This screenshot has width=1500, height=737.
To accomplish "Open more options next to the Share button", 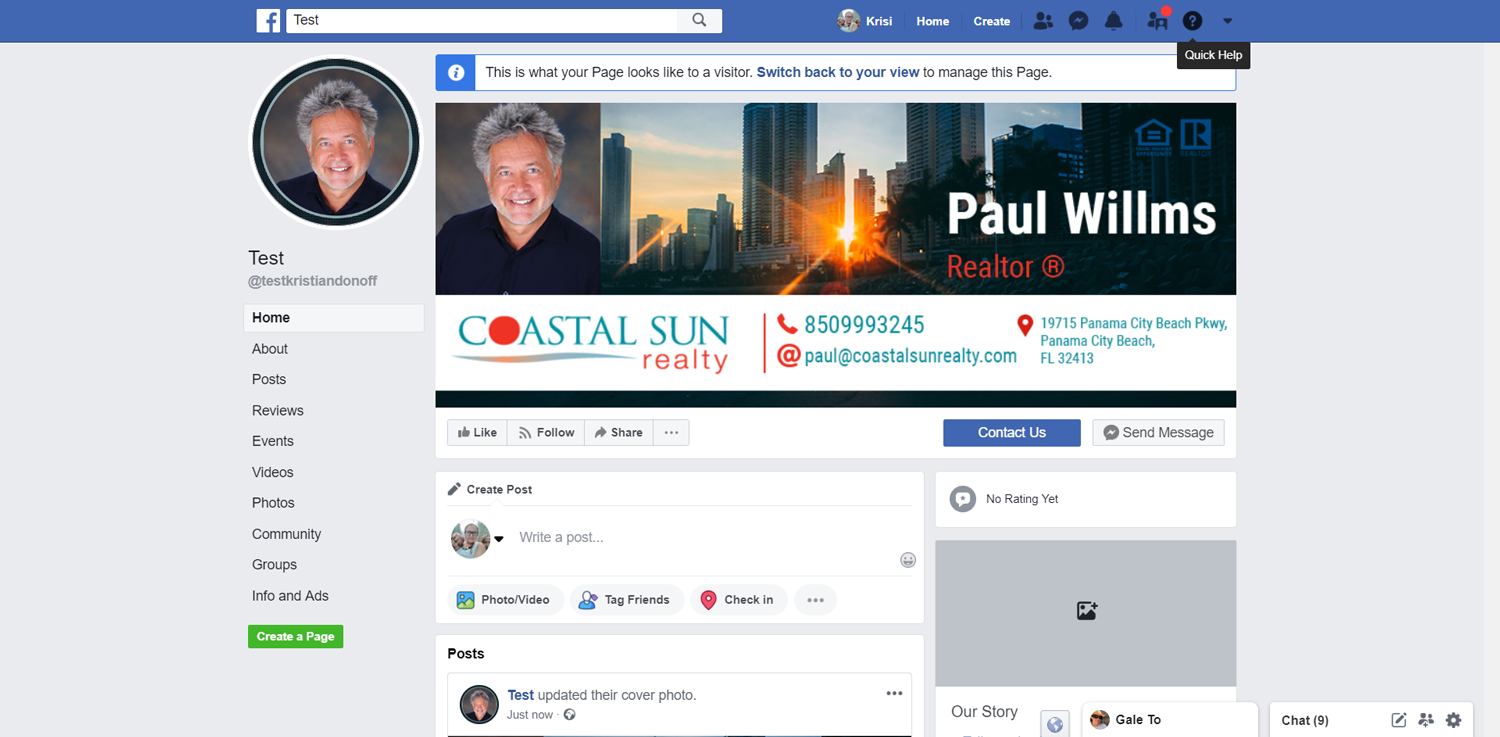I will coord(671,432).
